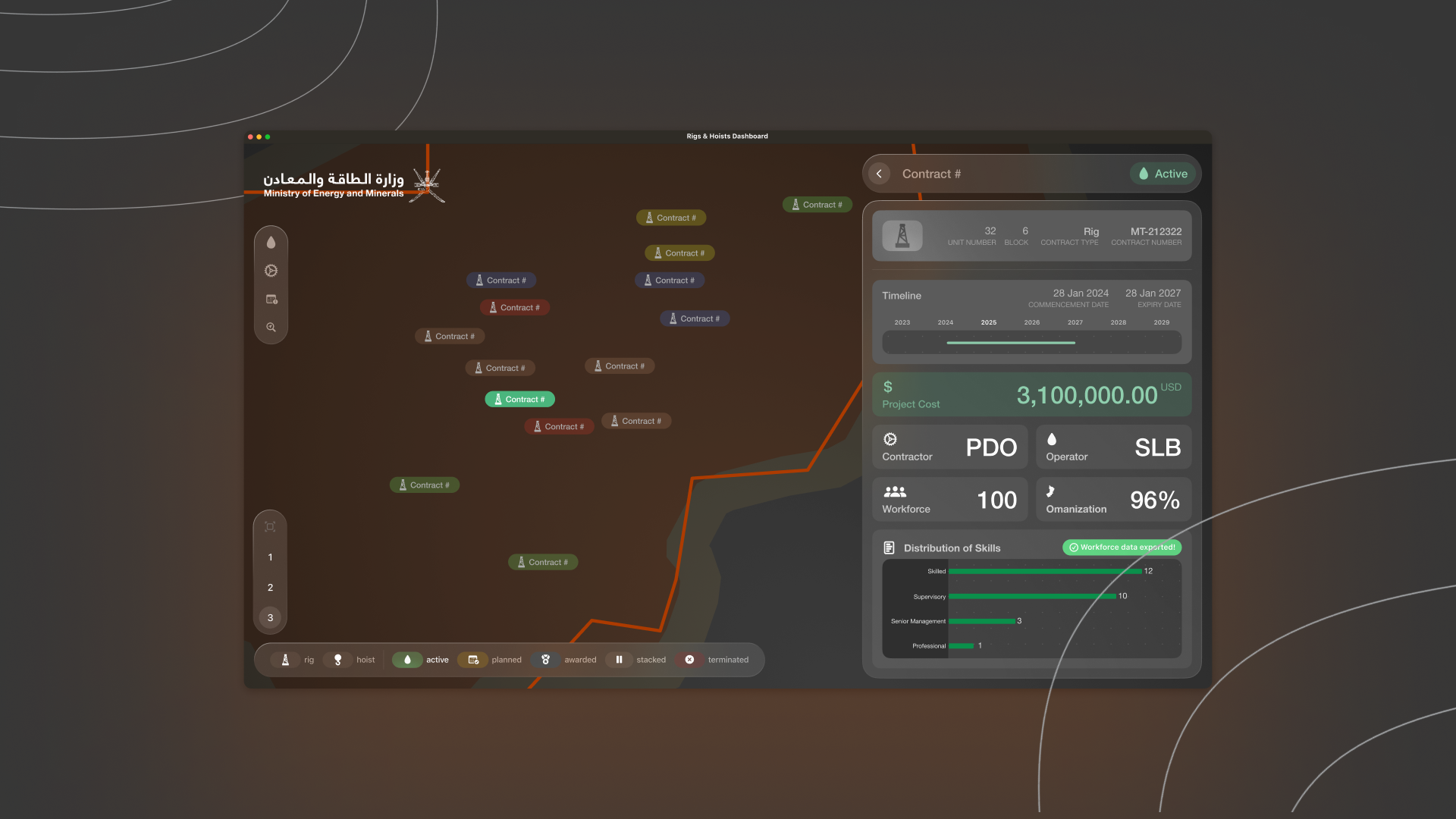Click the Project Cost 3,100,000.00 card
The width and height of the screenshot is (1456, 819).
click(x=1032, y=394)
